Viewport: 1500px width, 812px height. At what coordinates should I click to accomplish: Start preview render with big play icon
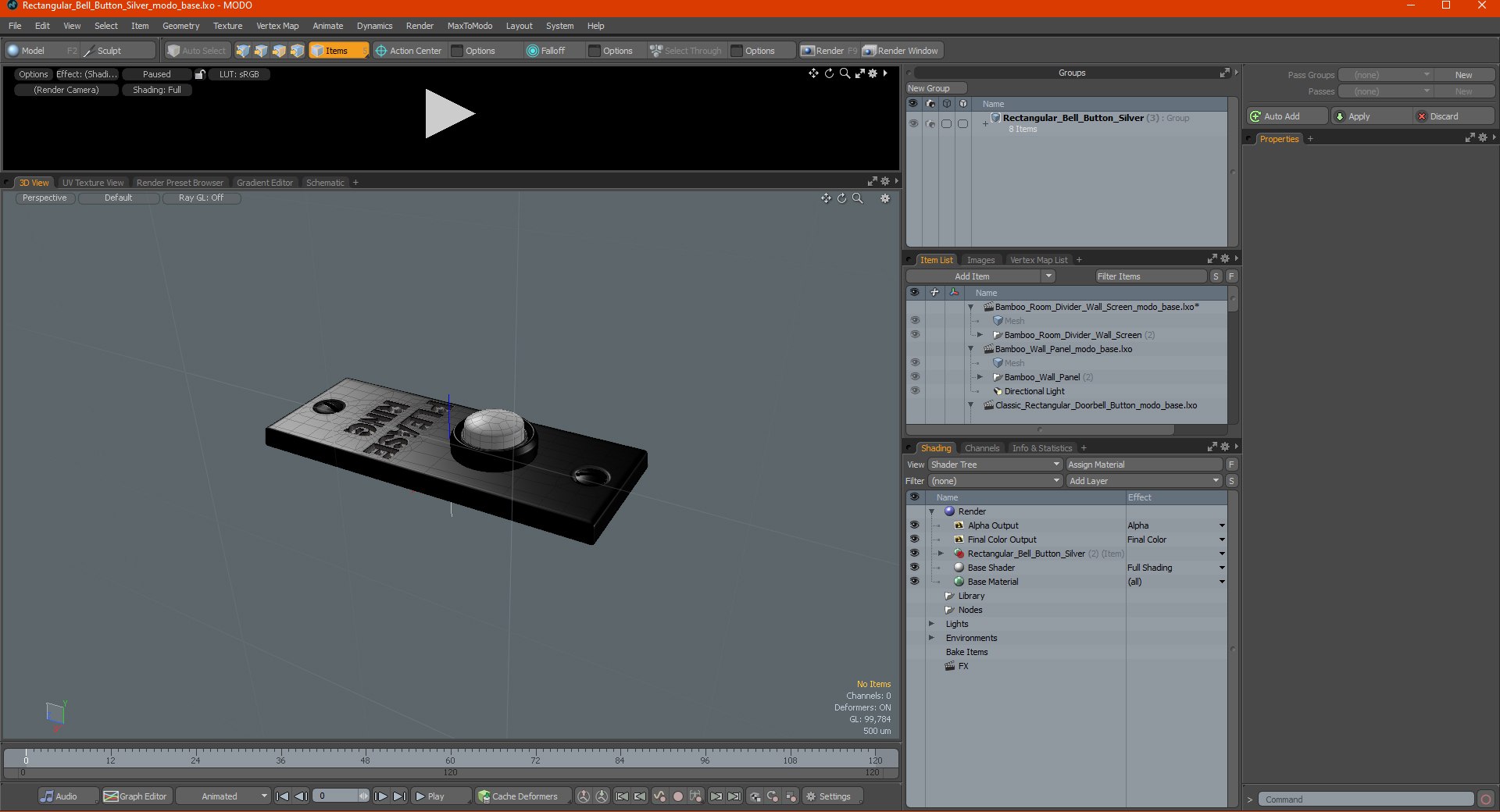449,114
